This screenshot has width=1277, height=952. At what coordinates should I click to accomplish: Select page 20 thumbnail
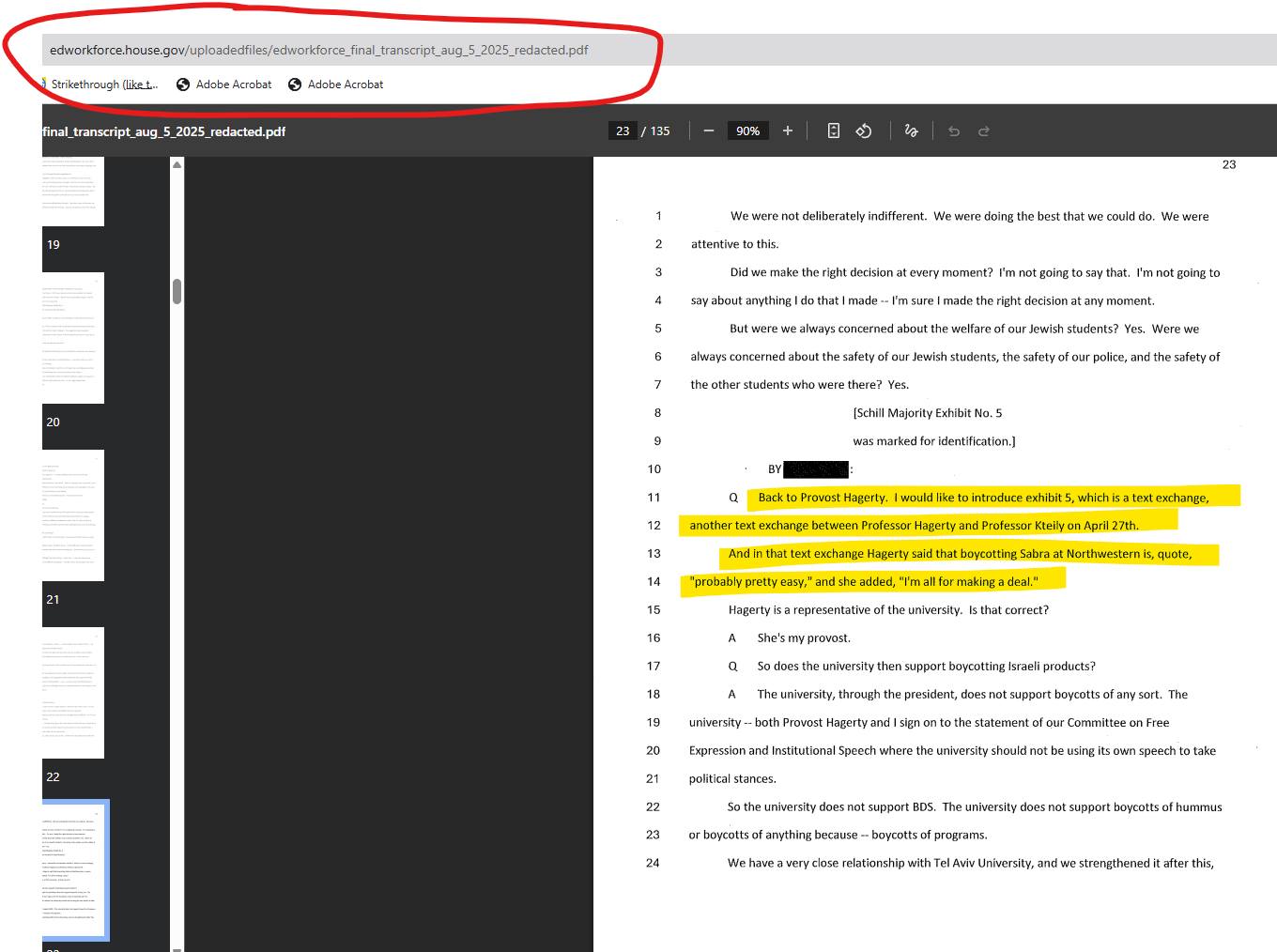[73, 338]
